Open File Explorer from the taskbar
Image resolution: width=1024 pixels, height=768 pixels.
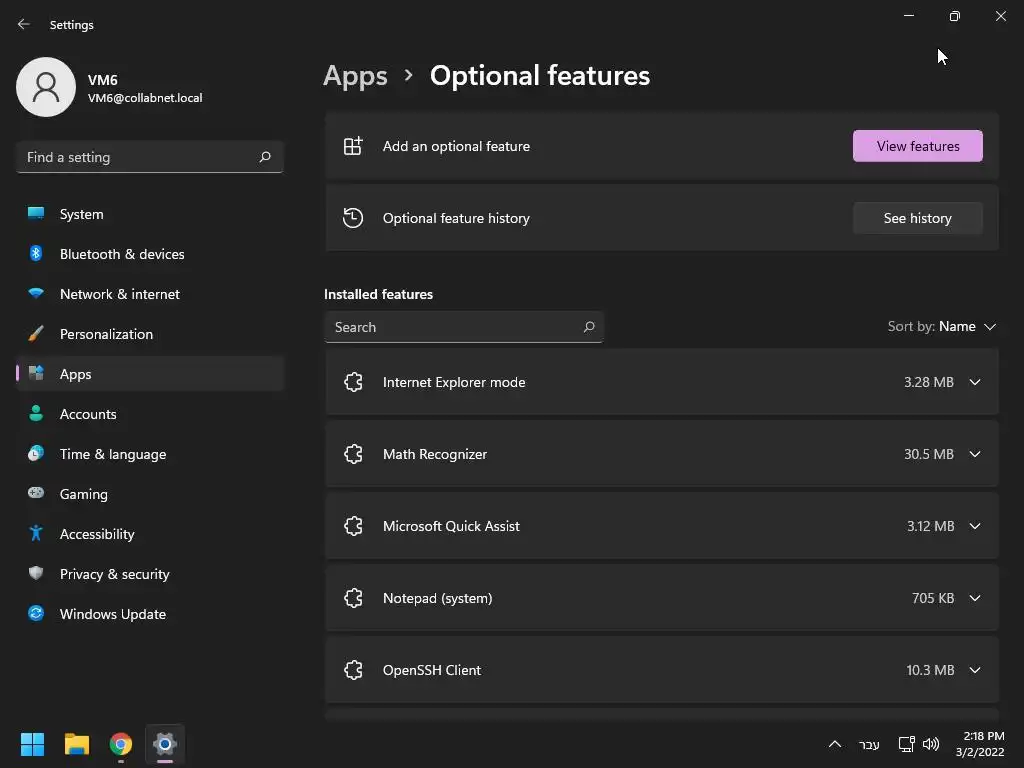(77, 744)
